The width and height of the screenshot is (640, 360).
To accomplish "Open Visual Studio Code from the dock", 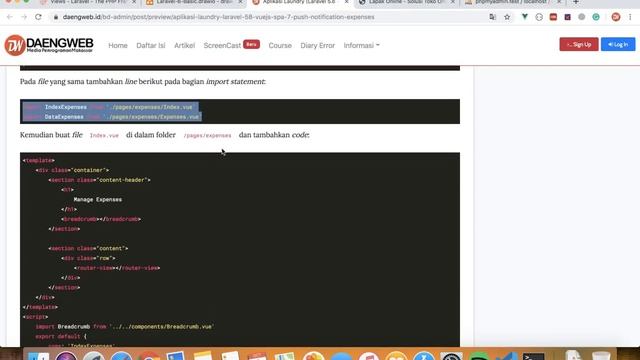I will pyautogui.click(x=506, y=356).
